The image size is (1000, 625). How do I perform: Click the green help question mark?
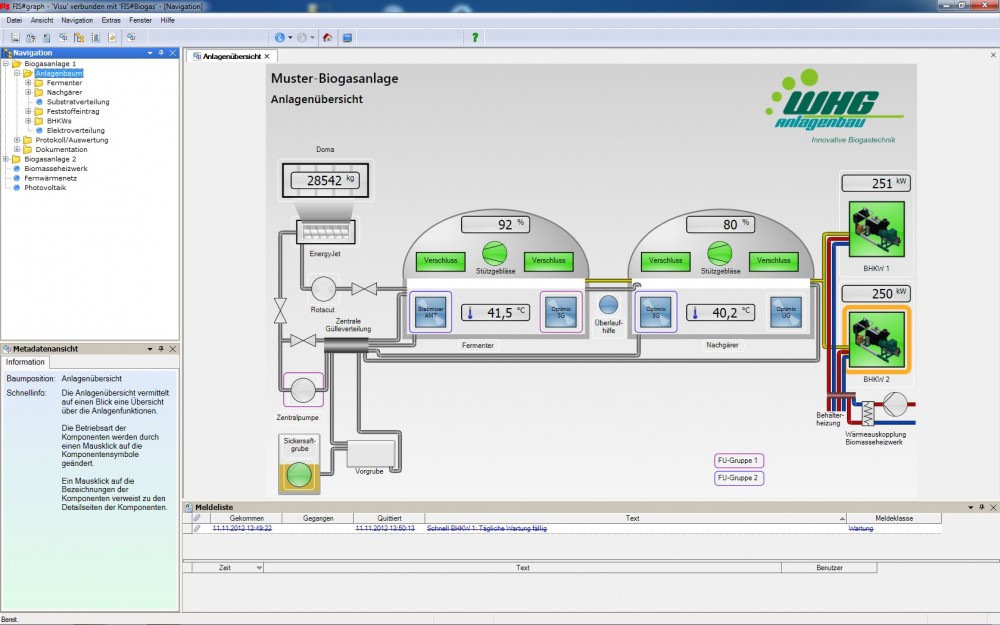tap(475, 38)
